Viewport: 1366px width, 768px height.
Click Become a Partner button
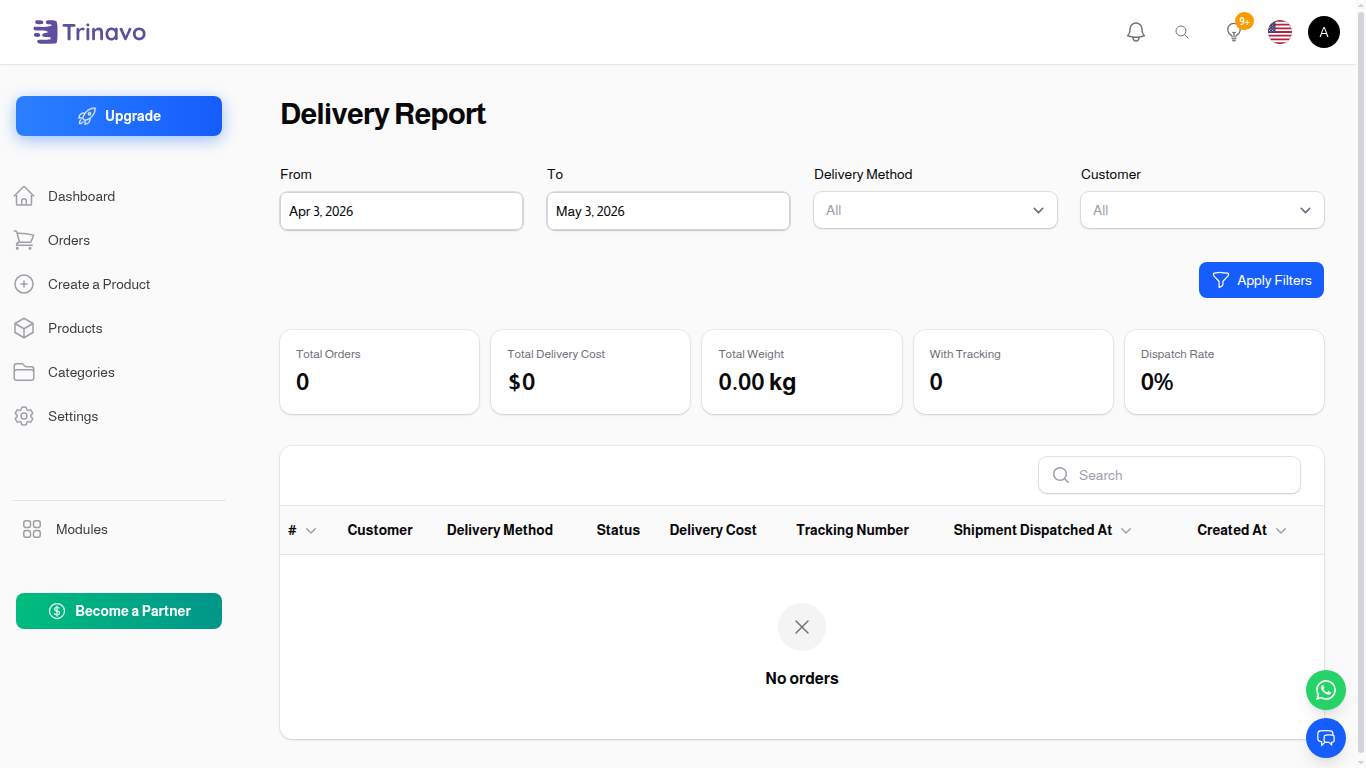tap(119, 611)
